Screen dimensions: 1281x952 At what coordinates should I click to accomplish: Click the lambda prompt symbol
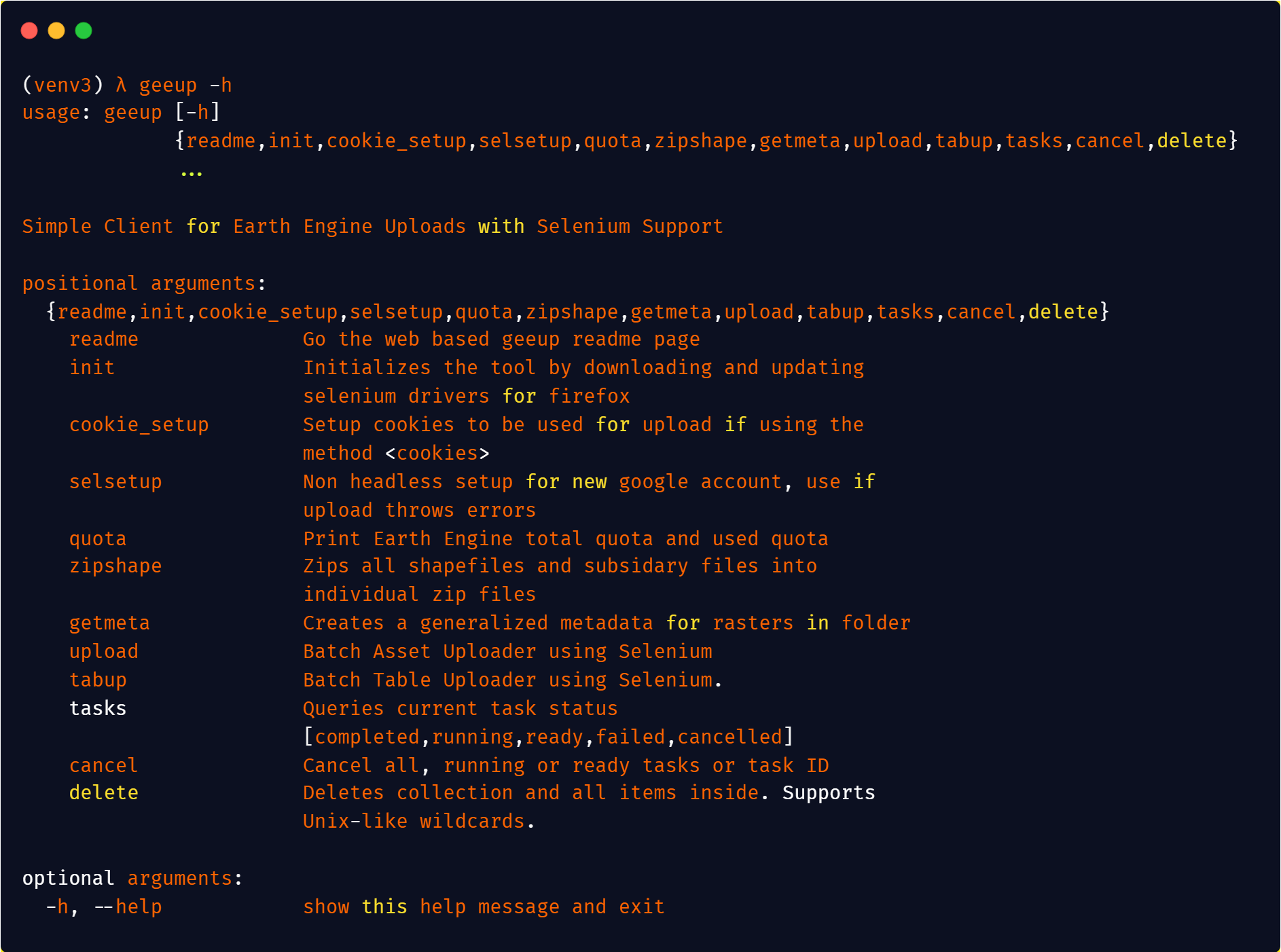[122, 85]
